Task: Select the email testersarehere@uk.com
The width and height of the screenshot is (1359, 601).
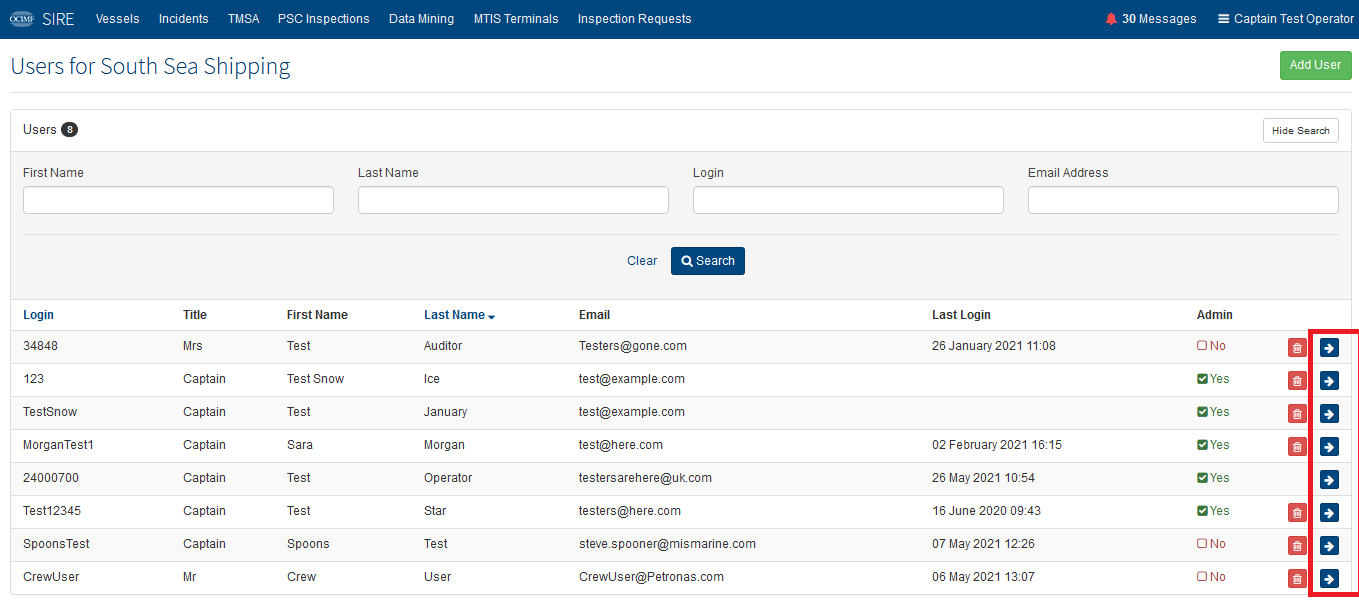Action: pos(645,478)
